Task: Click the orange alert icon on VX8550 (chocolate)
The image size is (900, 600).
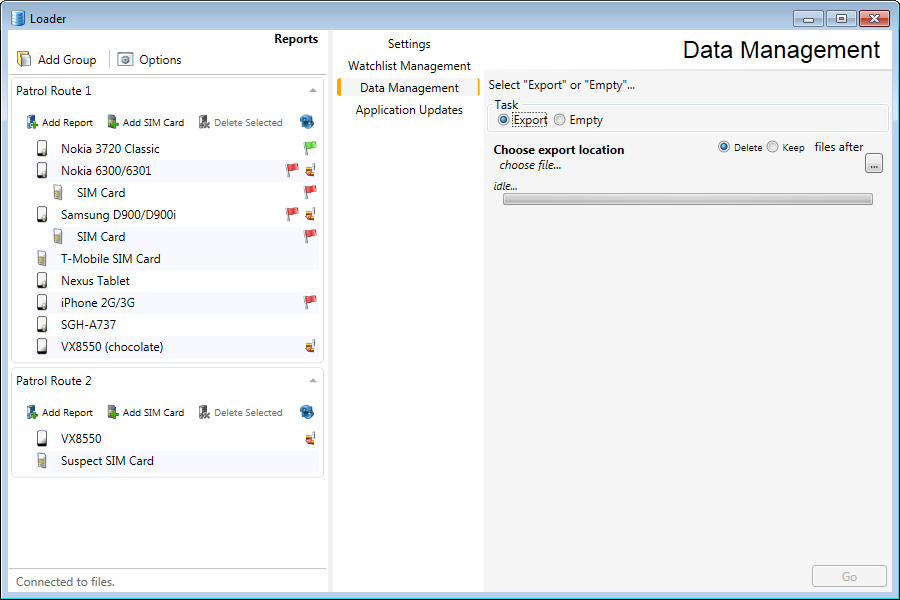Action: (311, 346)
